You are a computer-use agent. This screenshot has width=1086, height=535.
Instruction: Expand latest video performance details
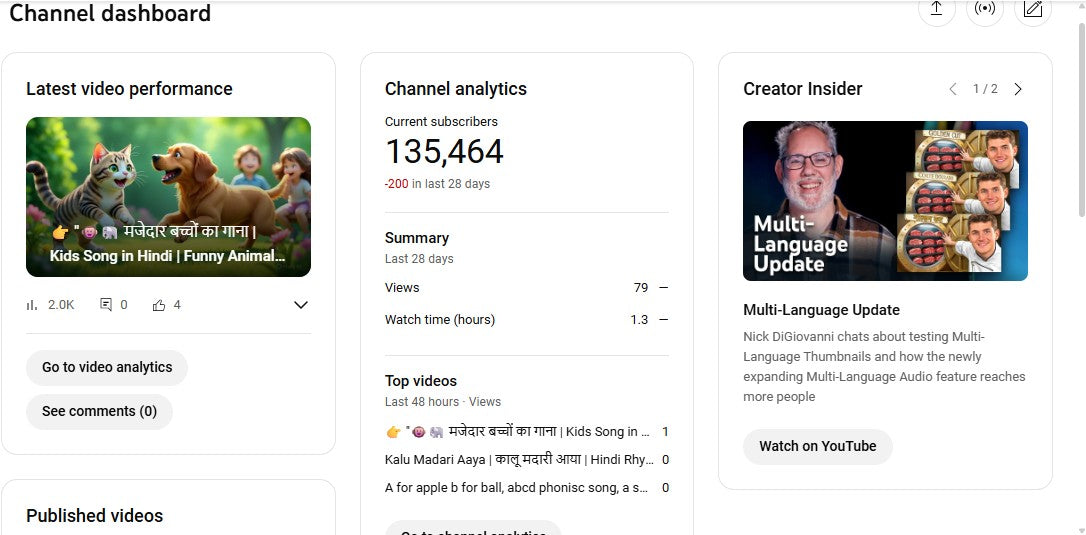300,305
